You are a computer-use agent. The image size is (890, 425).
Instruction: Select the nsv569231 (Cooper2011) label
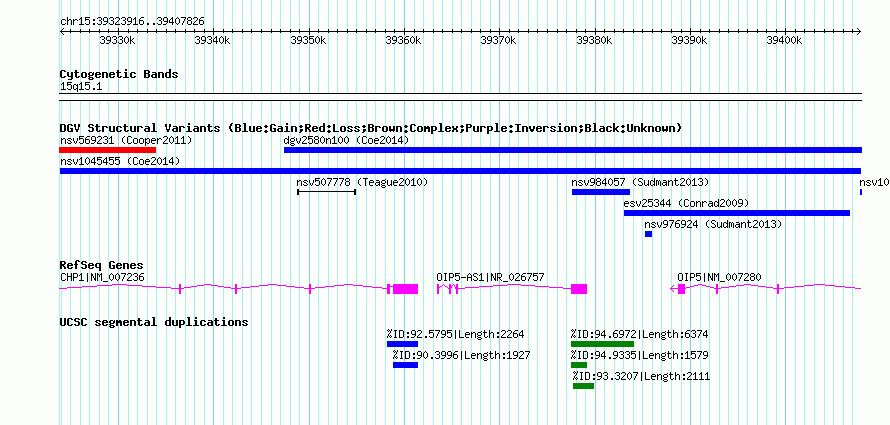tap(126, 140)
